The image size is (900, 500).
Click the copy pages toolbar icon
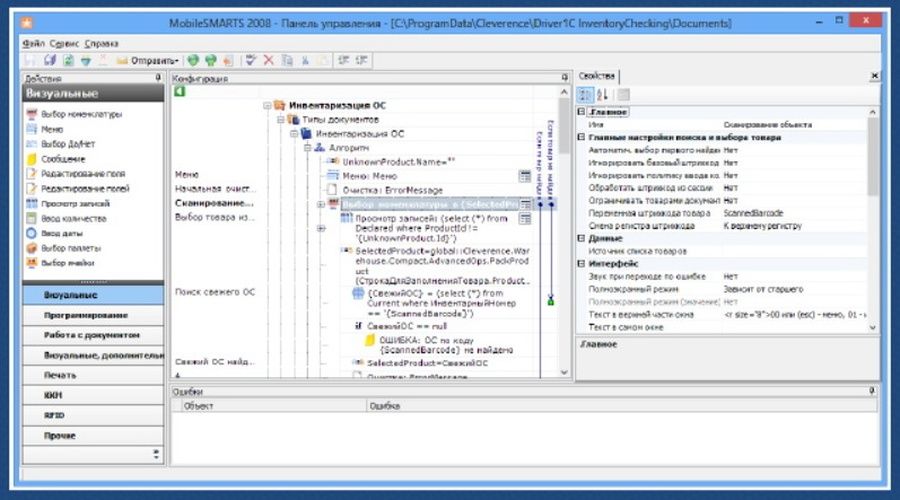[x=287, y=60]
